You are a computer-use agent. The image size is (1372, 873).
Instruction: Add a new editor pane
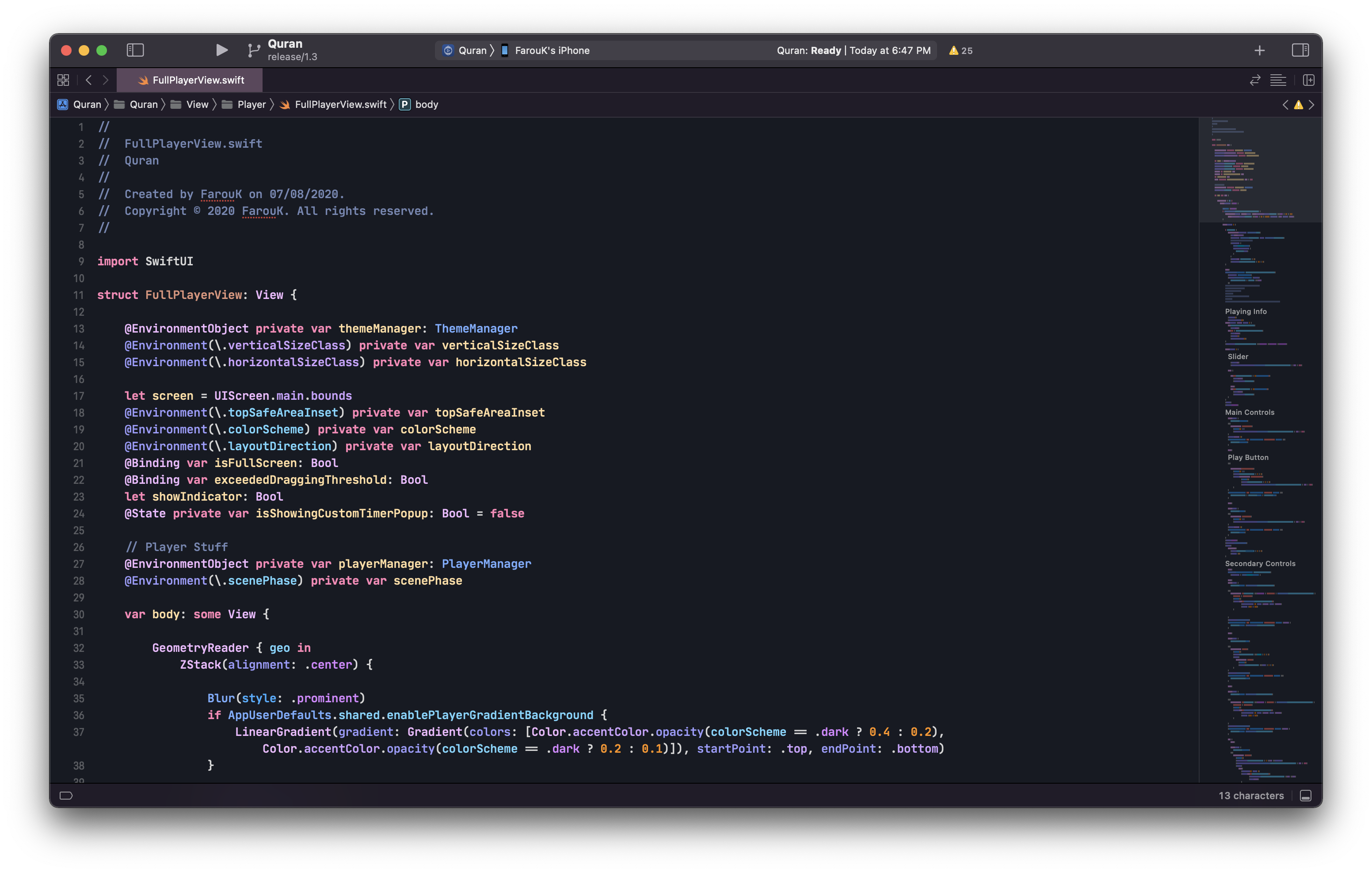tap(1309, 80)
